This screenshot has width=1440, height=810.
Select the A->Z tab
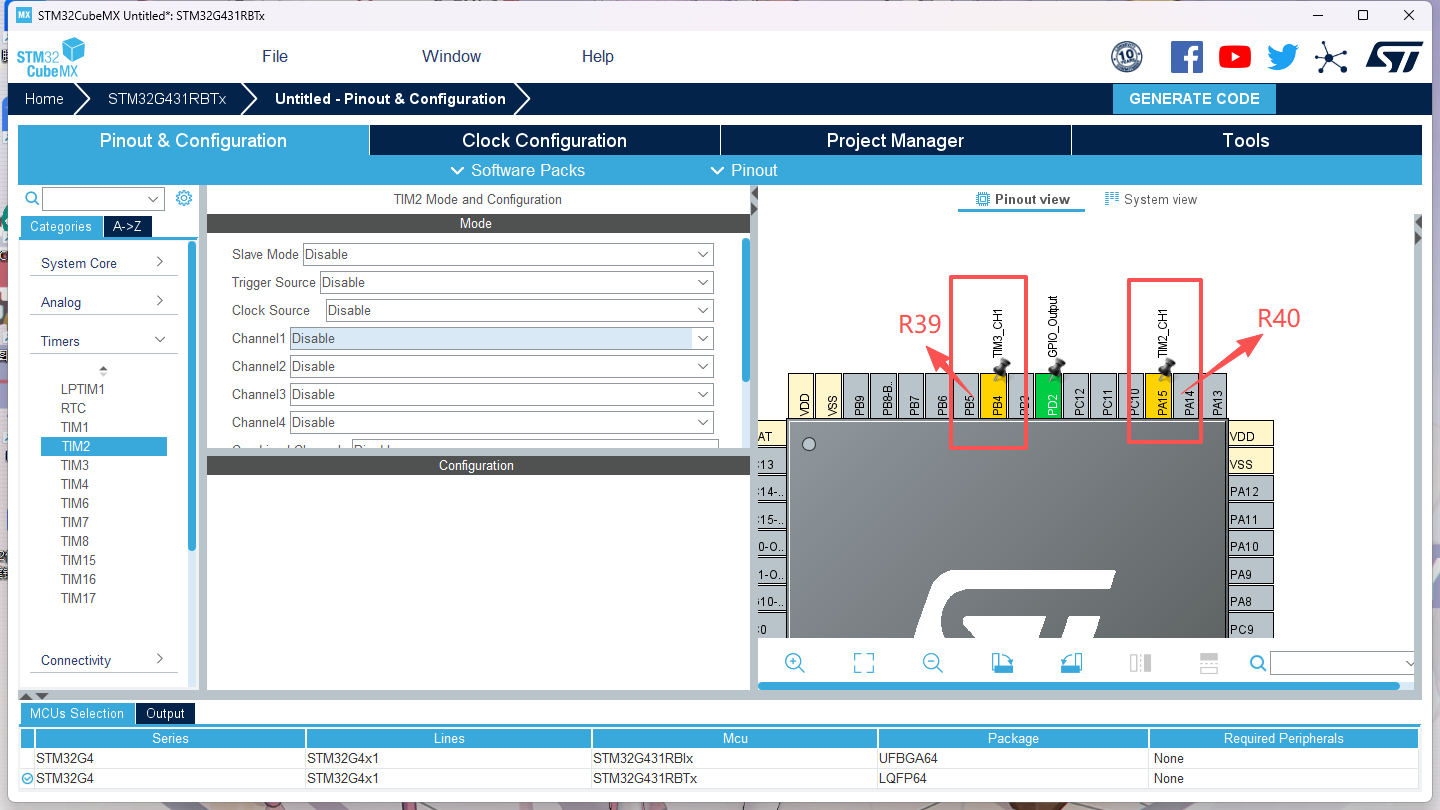pos(127,227)
